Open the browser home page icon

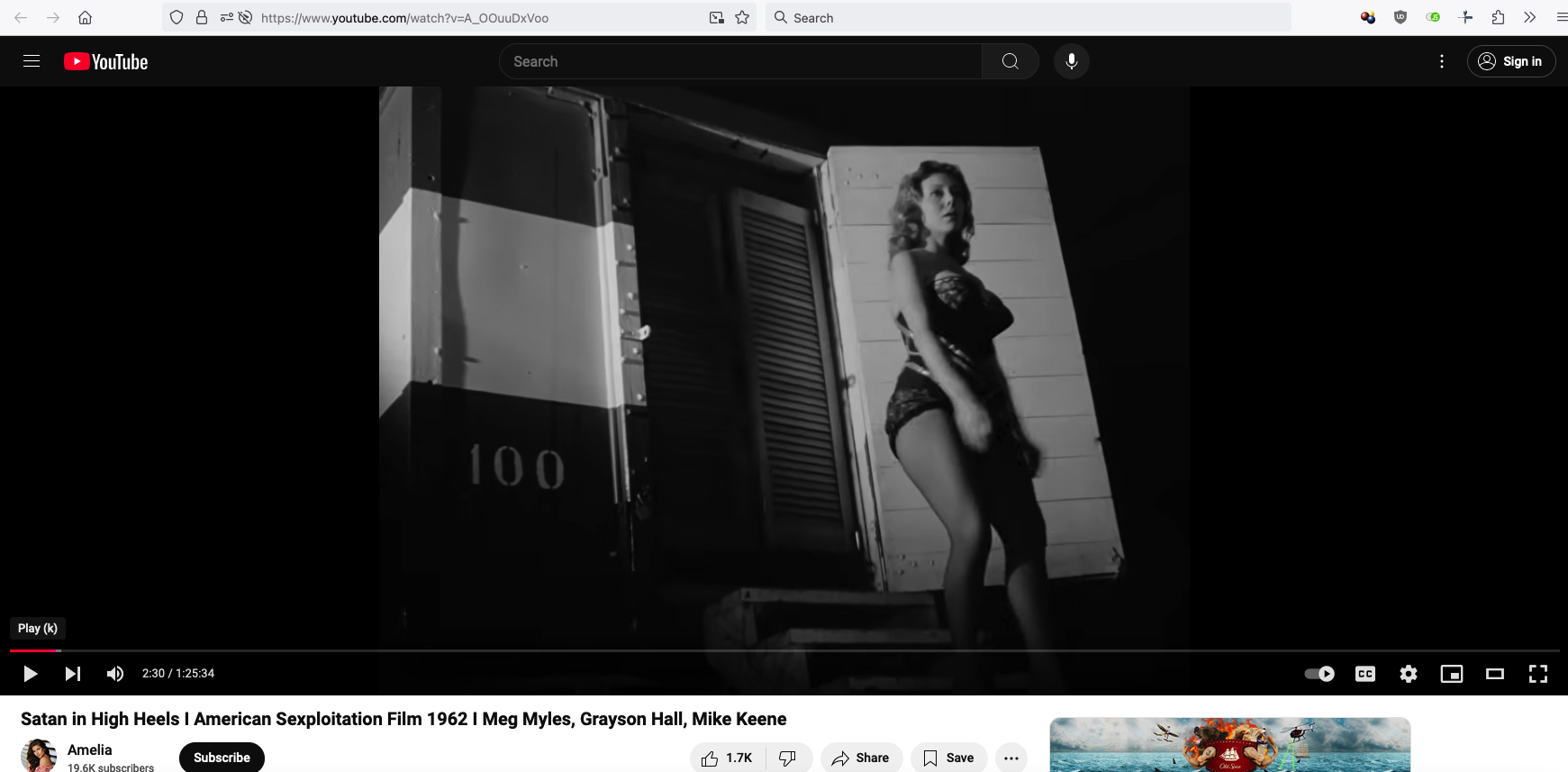coord(86,18)
